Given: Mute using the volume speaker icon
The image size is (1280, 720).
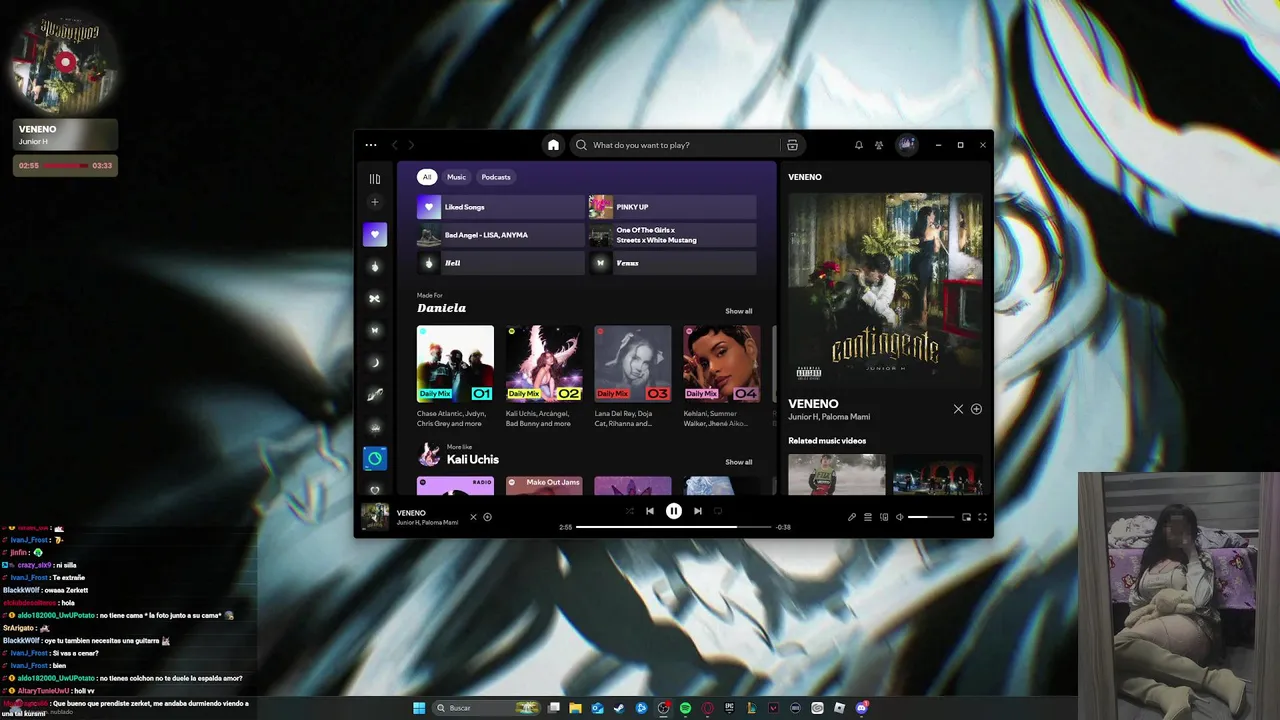Looking at the screenshot, I should pyautogui.click(x=899, y=517).
